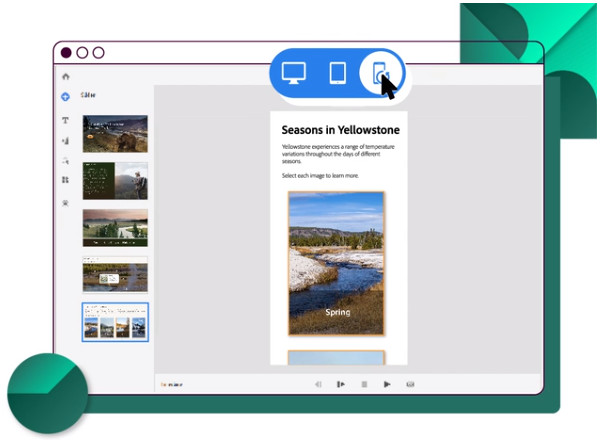Open the interactions icon with cursor pointer
Screen dimensions: 601x440
point(66,161)
